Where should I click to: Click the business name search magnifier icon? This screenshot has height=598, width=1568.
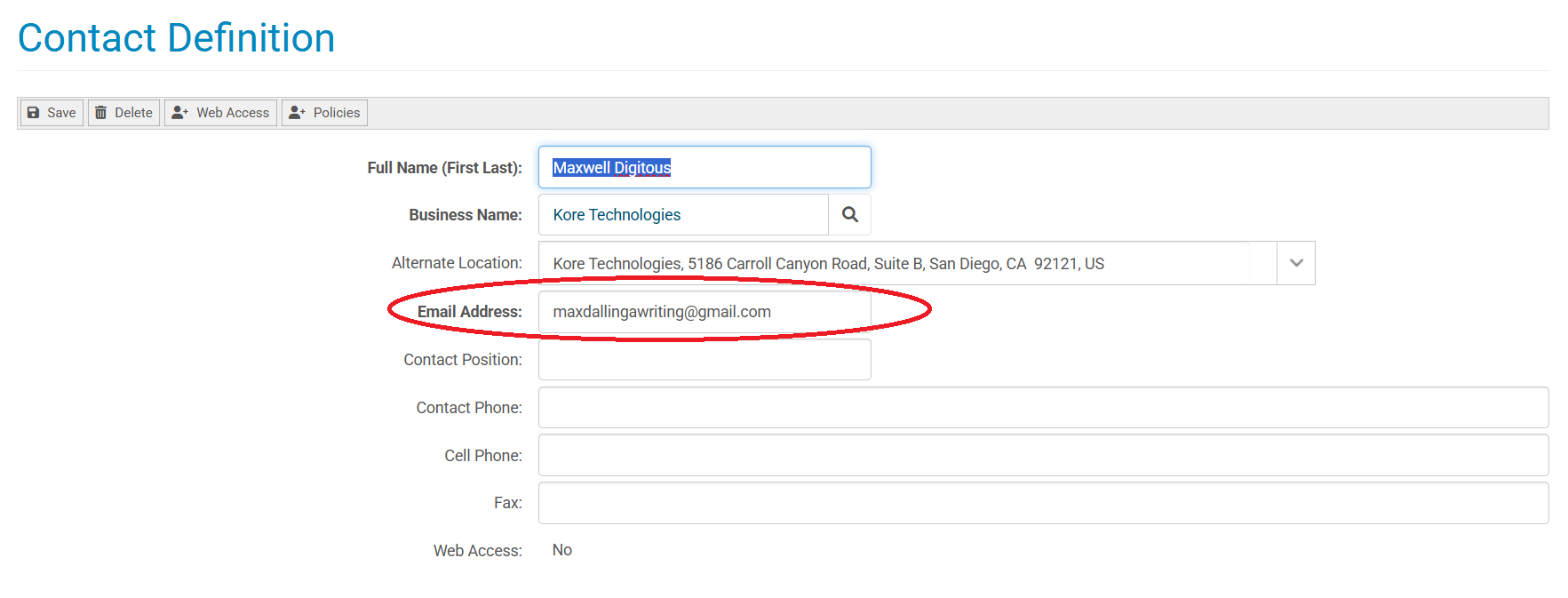click(849, 215)
